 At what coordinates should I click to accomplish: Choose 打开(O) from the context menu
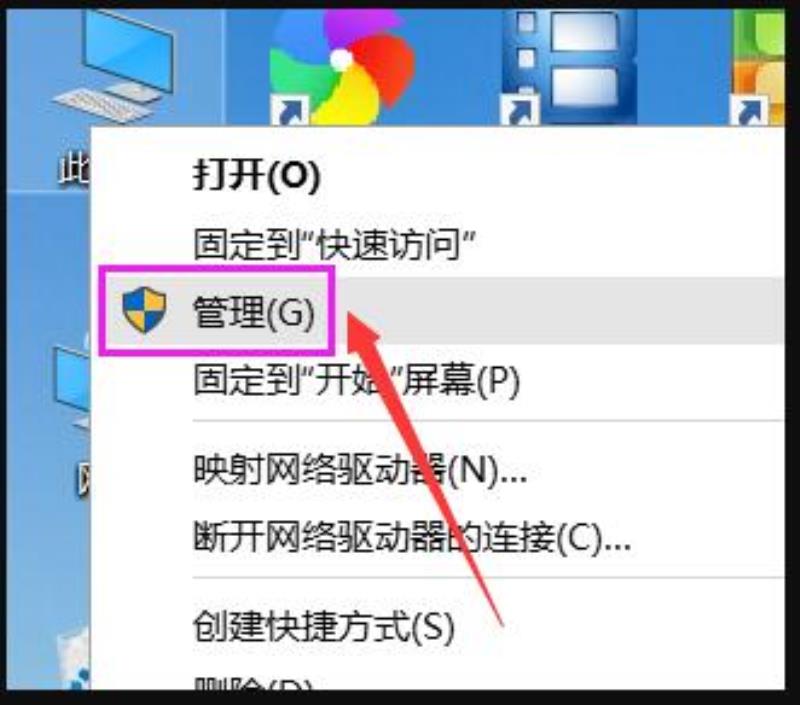257,175
